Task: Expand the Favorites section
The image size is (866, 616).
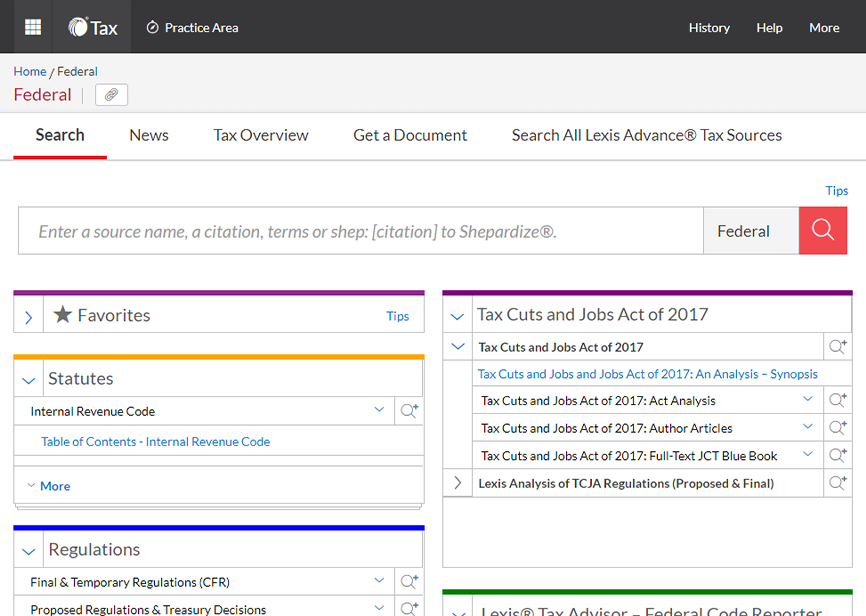Action: (x=28, y=316)
